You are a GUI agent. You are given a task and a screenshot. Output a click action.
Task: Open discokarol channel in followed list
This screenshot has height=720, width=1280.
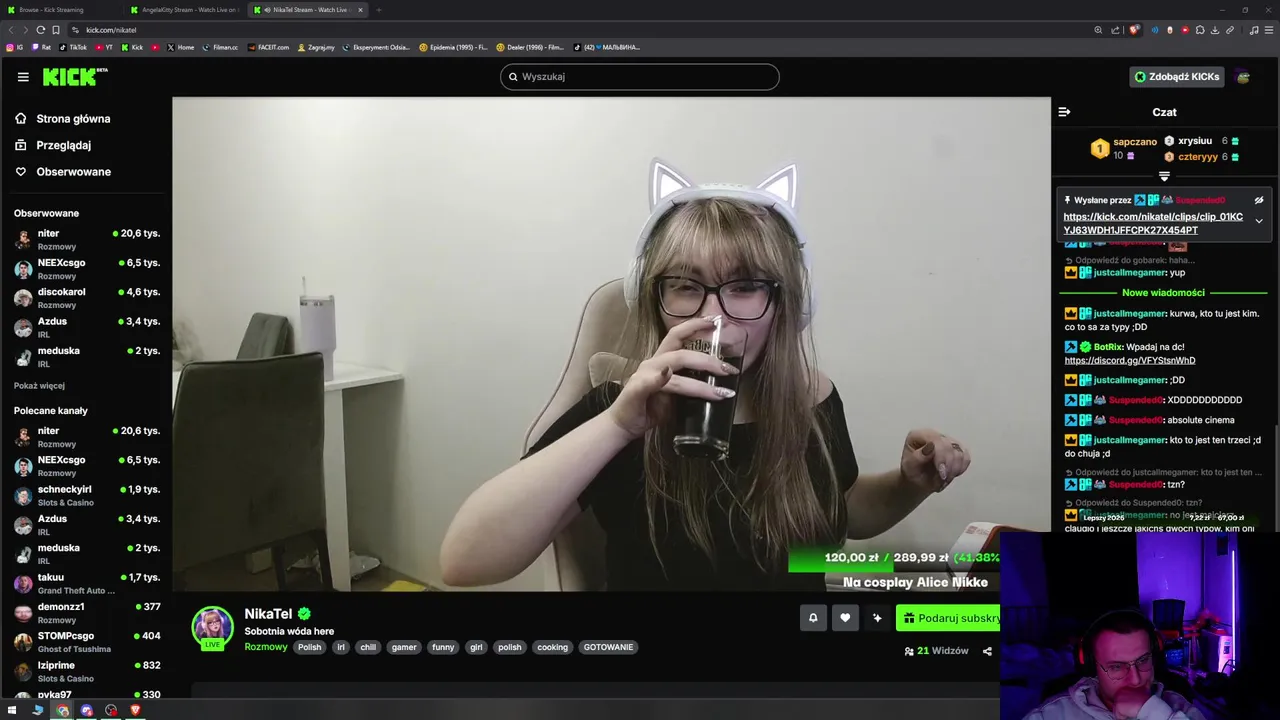(x=86, y=298)
